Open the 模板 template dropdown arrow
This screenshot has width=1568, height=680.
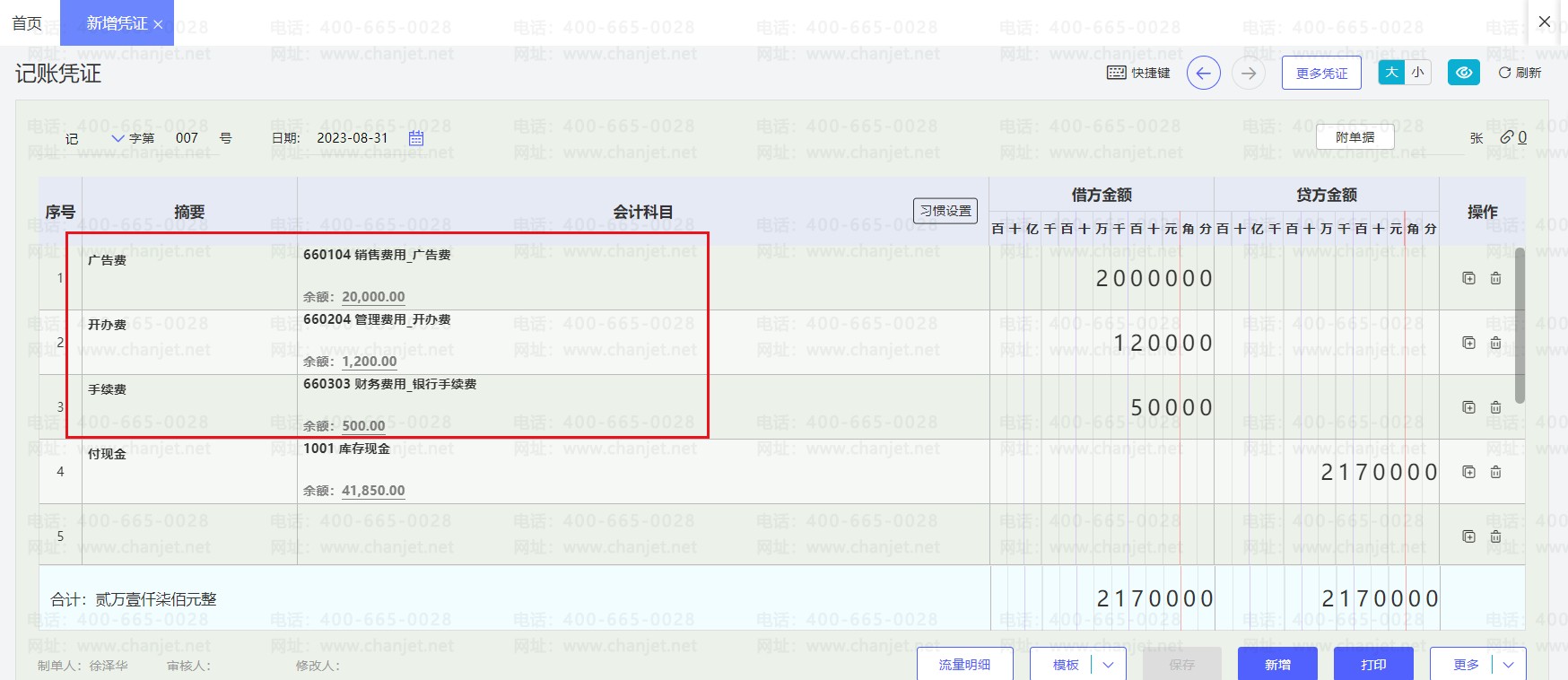(x=1108, y=665)
